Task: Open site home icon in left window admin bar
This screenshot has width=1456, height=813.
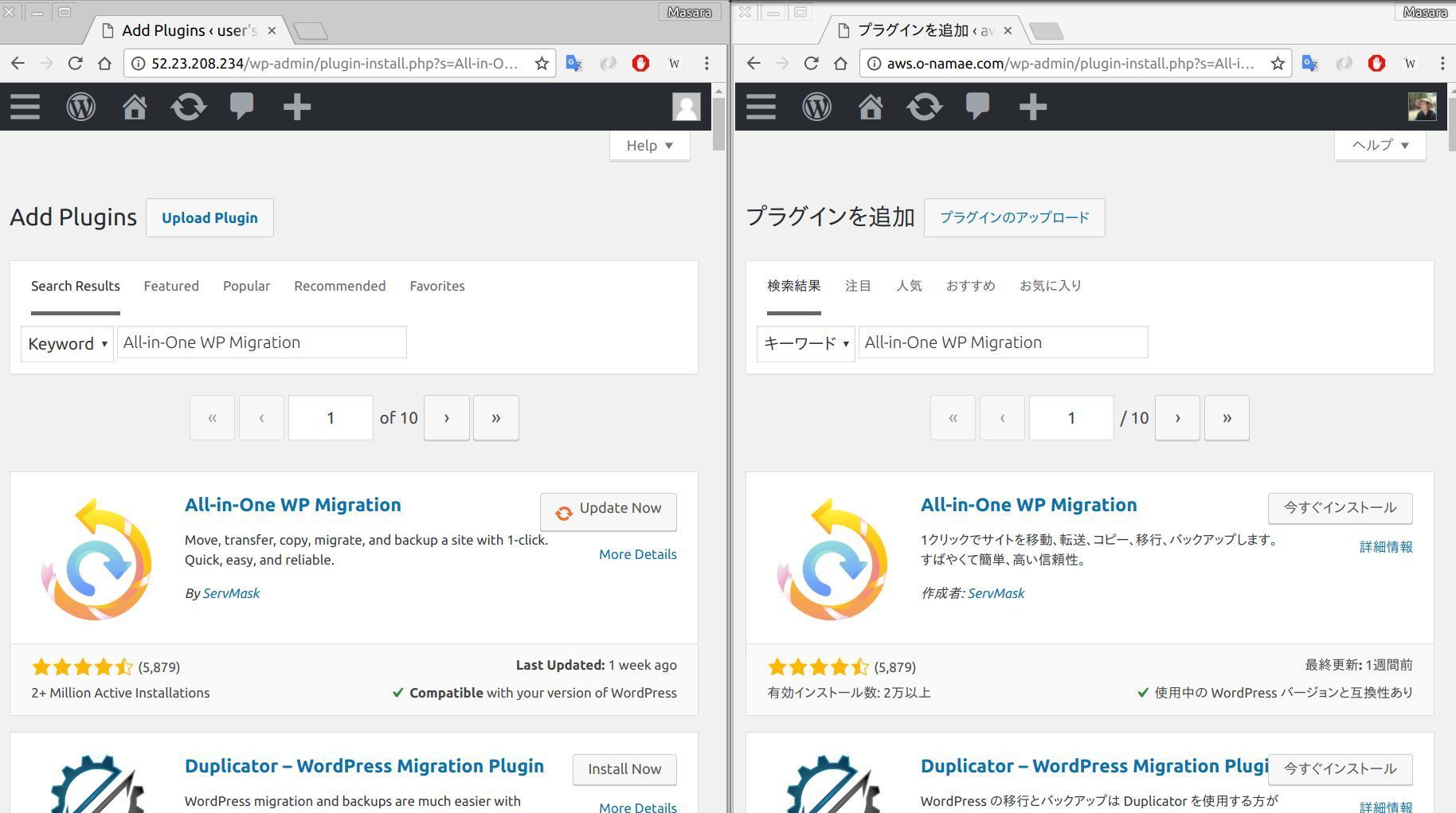Action: click(x=135, y=107)
